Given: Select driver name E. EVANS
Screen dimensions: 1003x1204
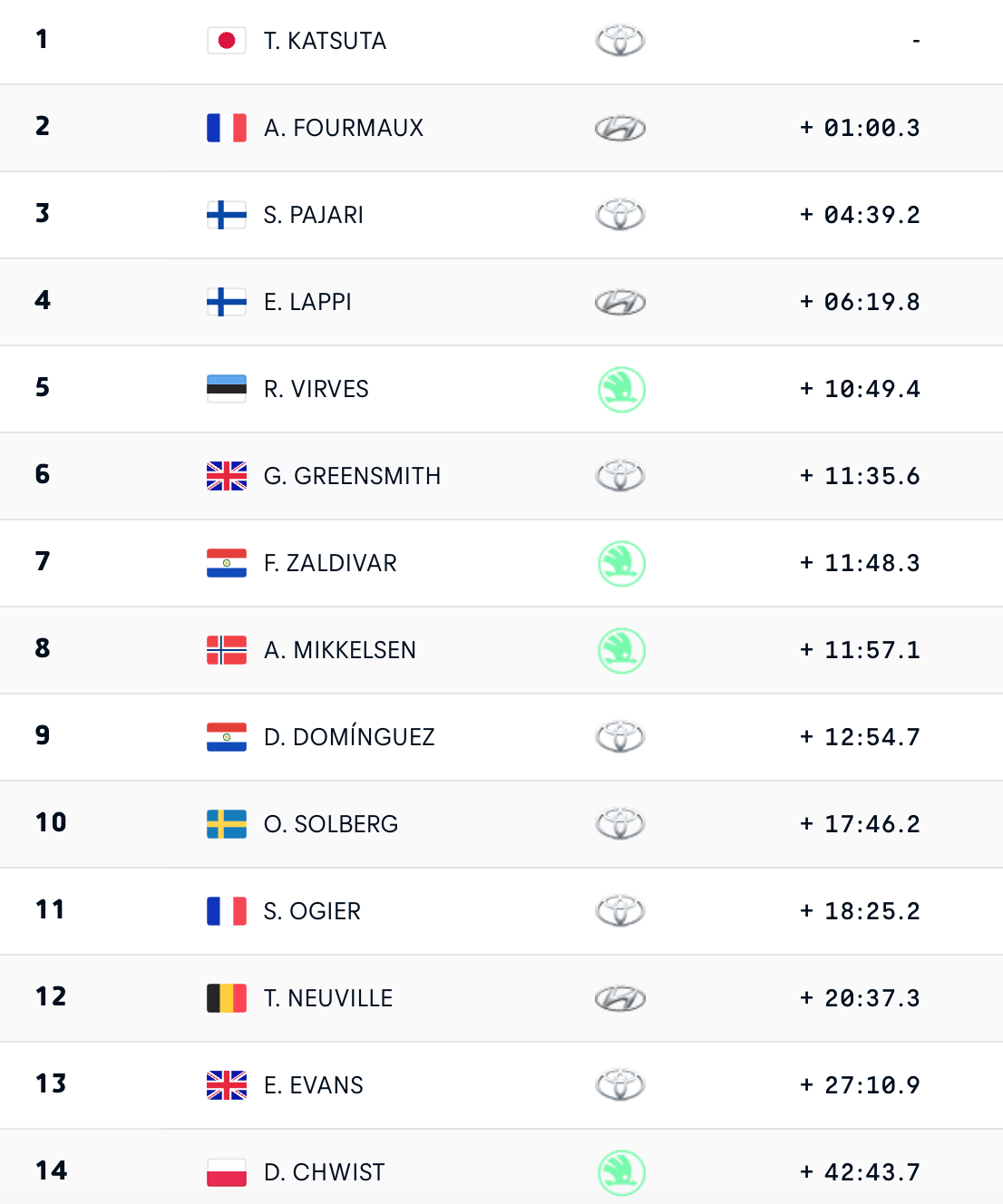Looking at the screenshot, I should pyautogui.click(x=314, y=1085).
